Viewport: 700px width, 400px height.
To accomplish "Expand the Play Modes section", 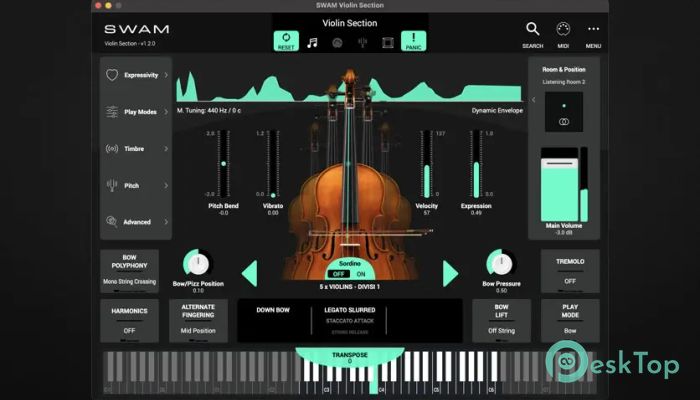I will pyautogui.click(x=135, y=112).
